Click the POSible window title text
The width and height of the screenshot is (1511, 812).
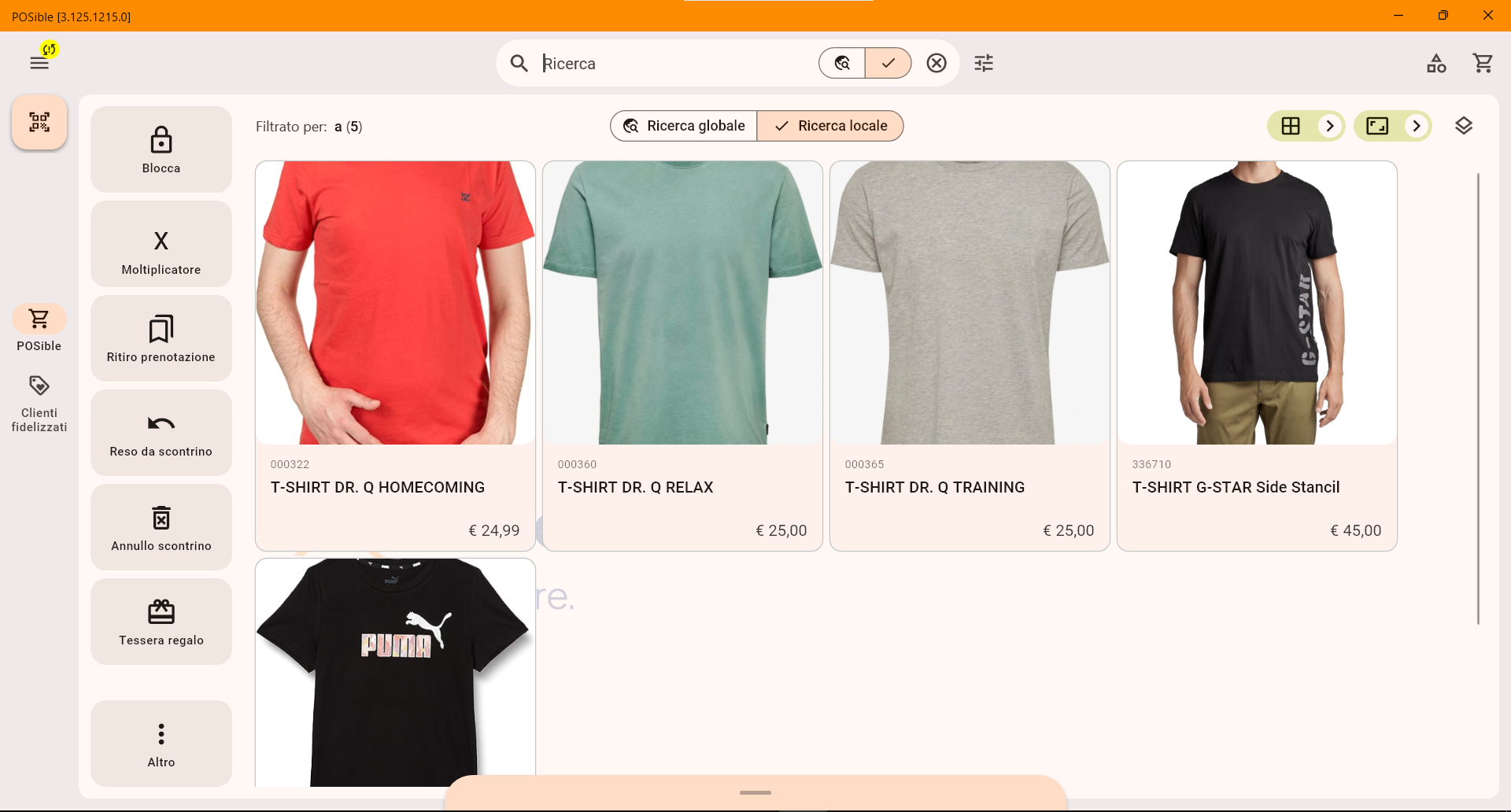click(72, 17)
